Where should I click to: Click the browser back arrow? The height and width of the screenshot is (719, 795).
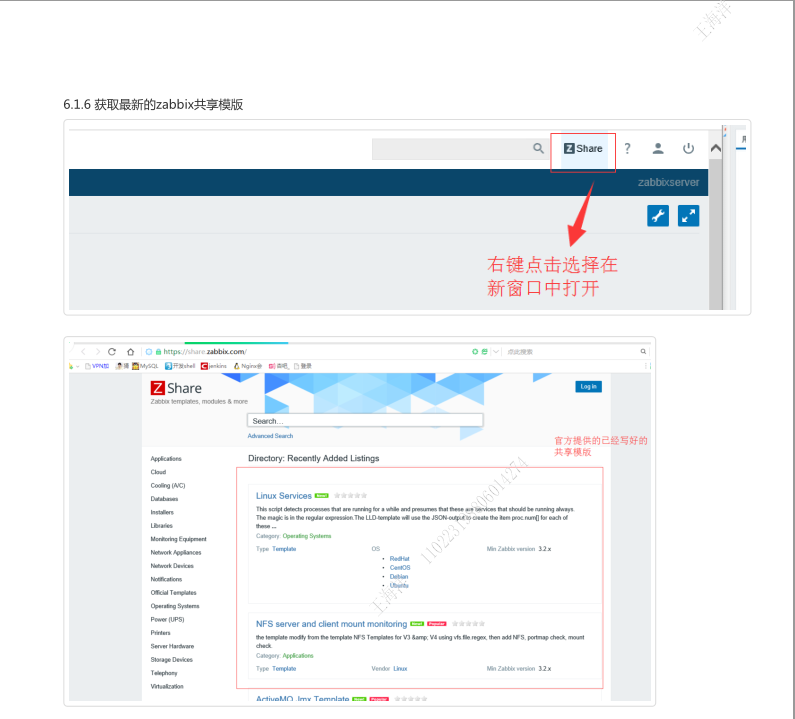pos(84,352)
